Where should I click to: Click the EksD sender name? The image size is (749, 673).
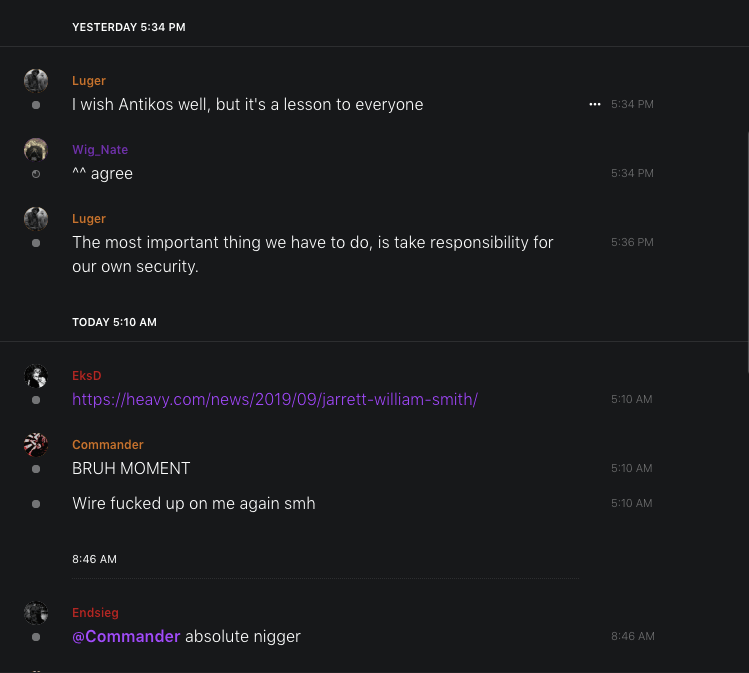pos(87,376)
